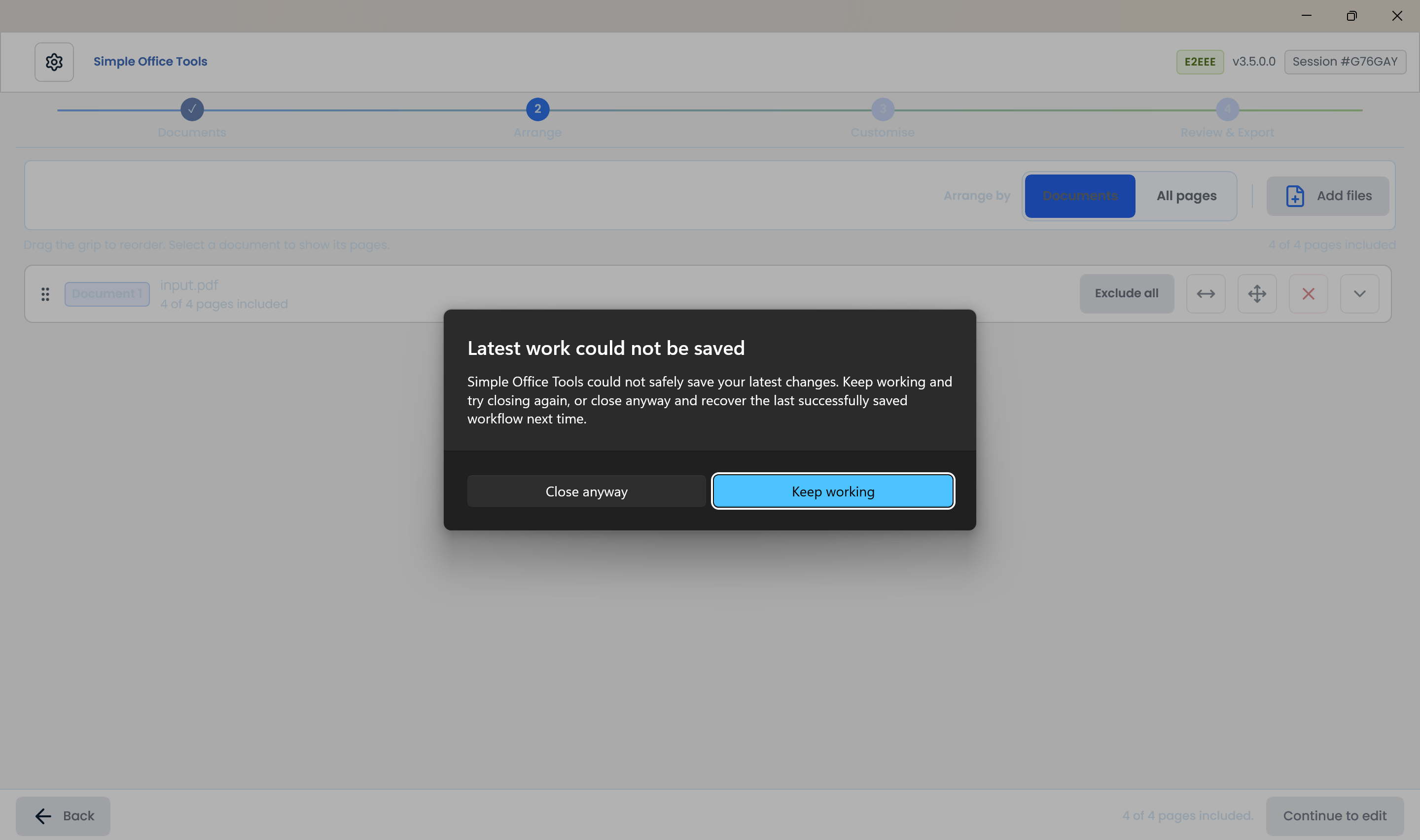The image size is (1420, 840).
Task: Click the Simple Office Tools title
Action: tap(150, 61)
